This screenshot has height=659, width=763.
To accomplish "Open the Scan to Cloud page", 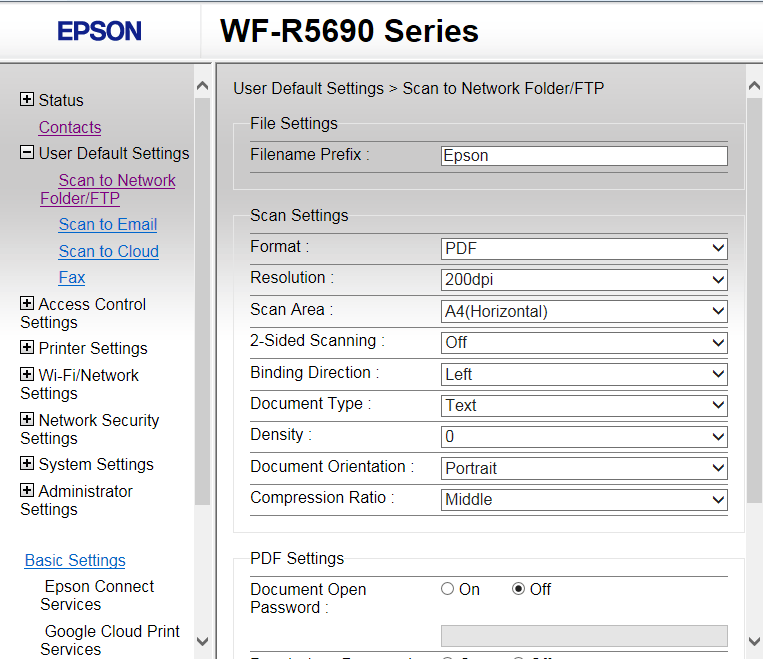I will point(108,251).
